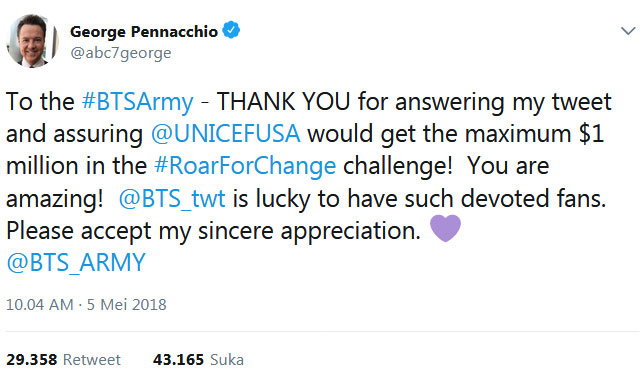Screen dimensions: 641x382
Task: Open the @abc7george handle link
Action: (x=121, y=53)
